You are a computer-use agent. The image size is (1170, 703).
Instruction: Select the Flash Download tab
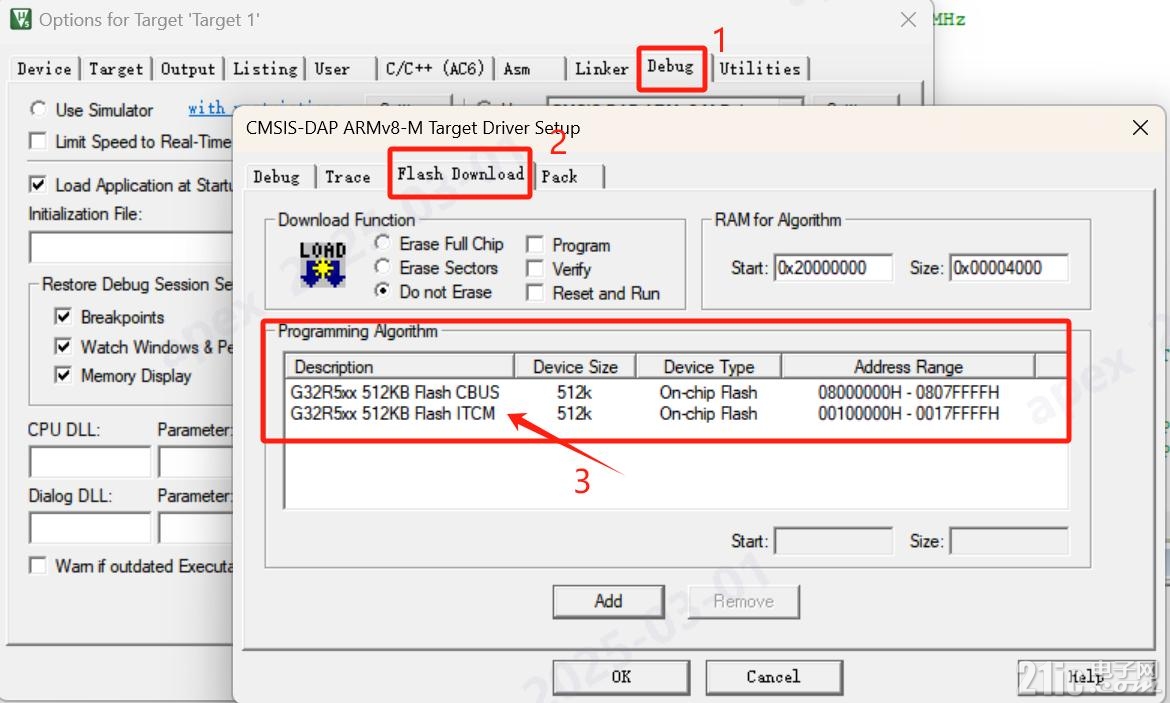(460, 174)
